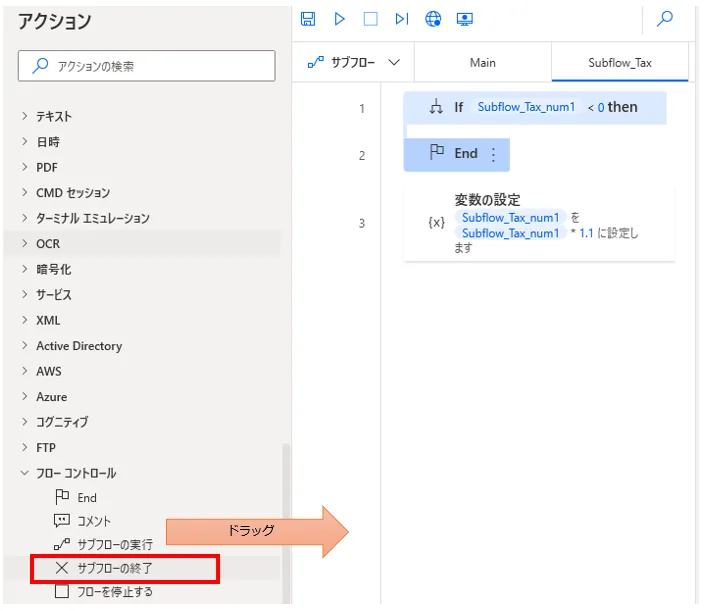Click the If Subflow_Tax_num1 condition step
The height and width of the screenshot is (611, 706).
click(x=534, y=107)
